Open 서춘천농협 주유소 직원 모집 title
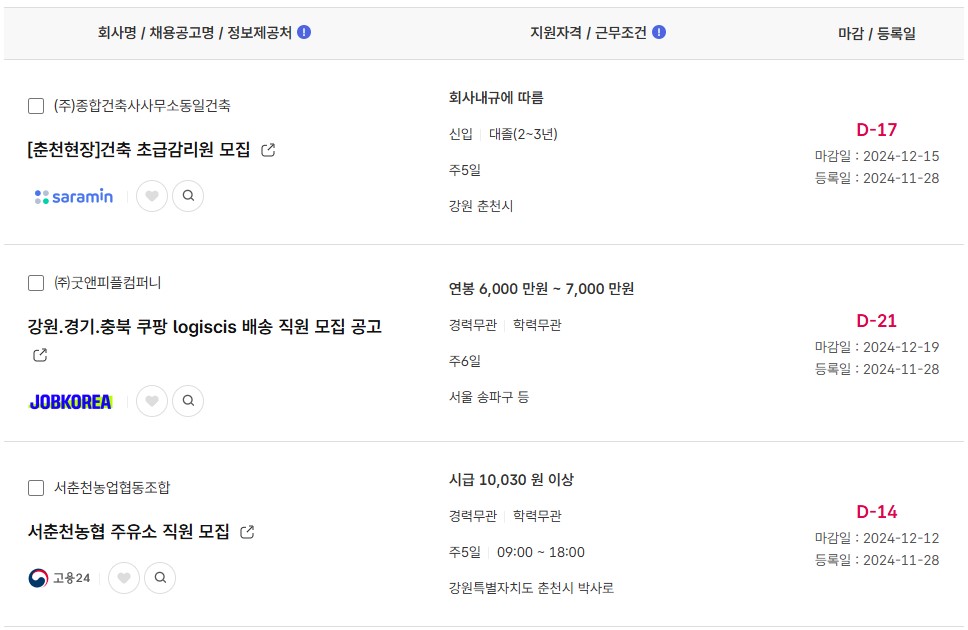 click(x=128, y=531)
